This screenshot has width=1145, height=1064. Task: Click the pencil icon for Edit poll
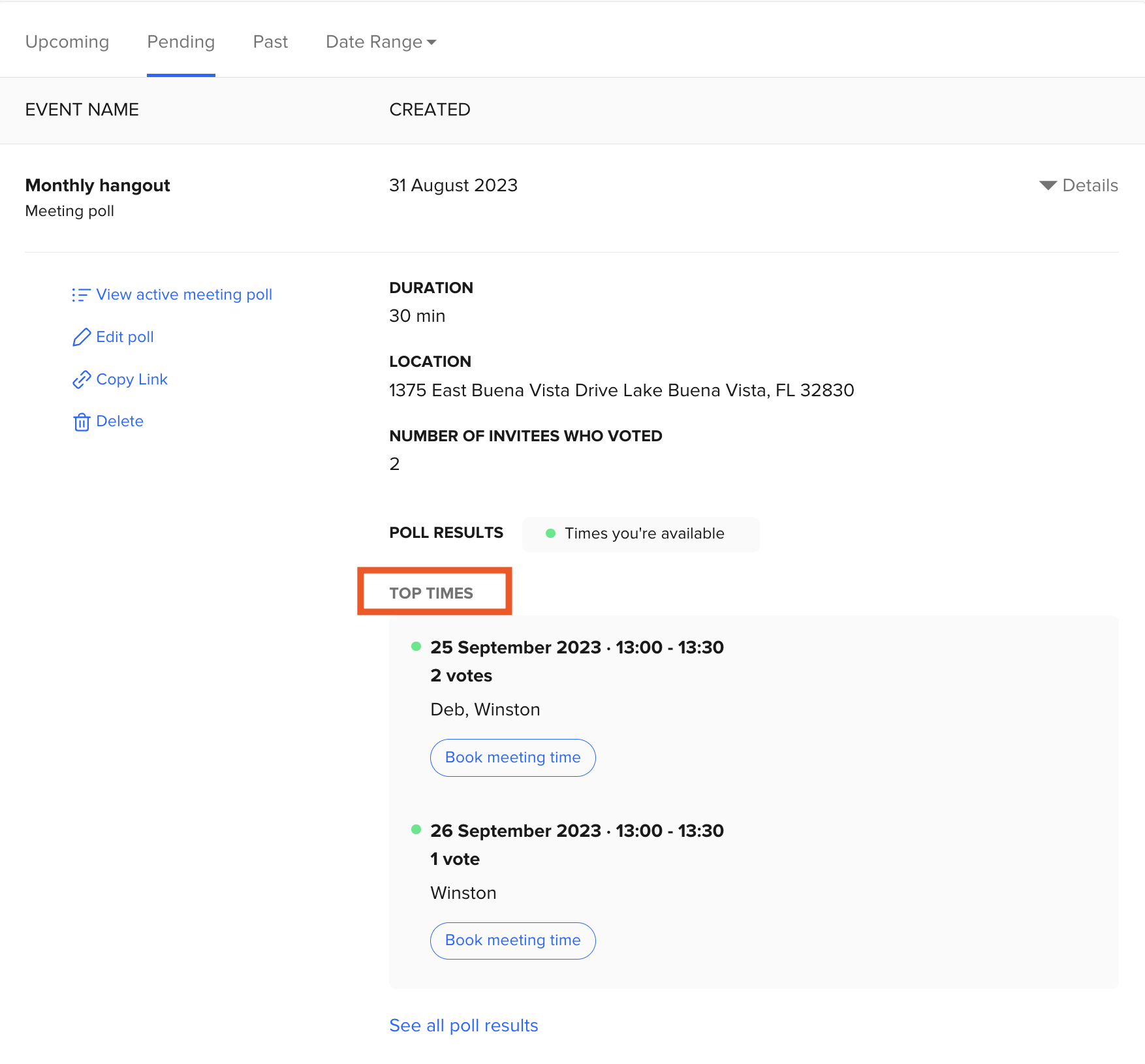81,337
